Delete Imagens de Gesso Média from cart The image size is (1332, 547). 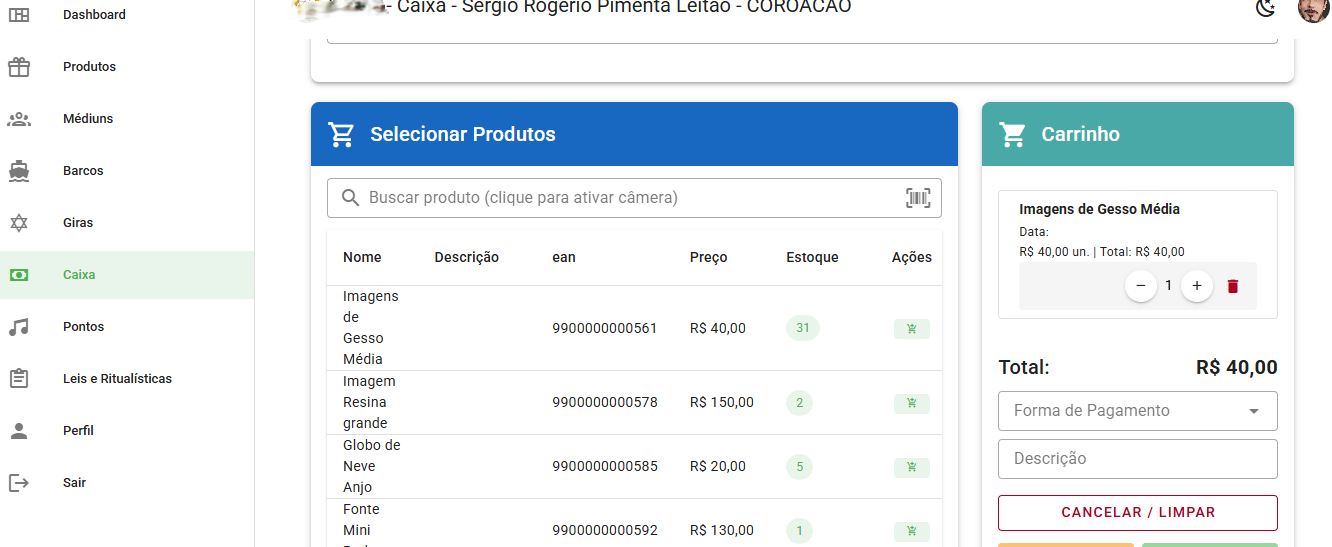tap(1233, 286)
